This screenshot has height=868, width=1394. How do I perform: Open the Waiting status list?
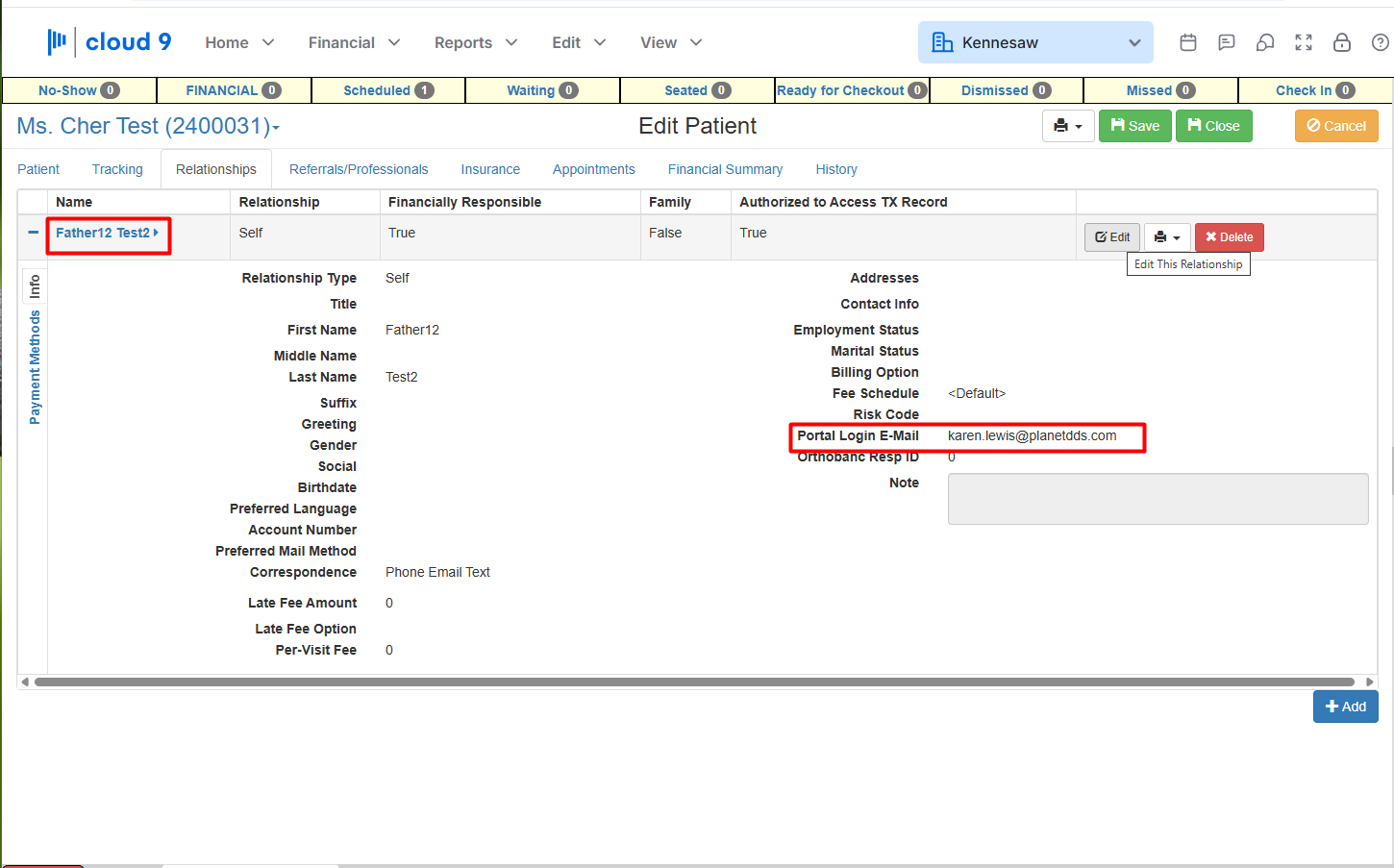(542, 90)
